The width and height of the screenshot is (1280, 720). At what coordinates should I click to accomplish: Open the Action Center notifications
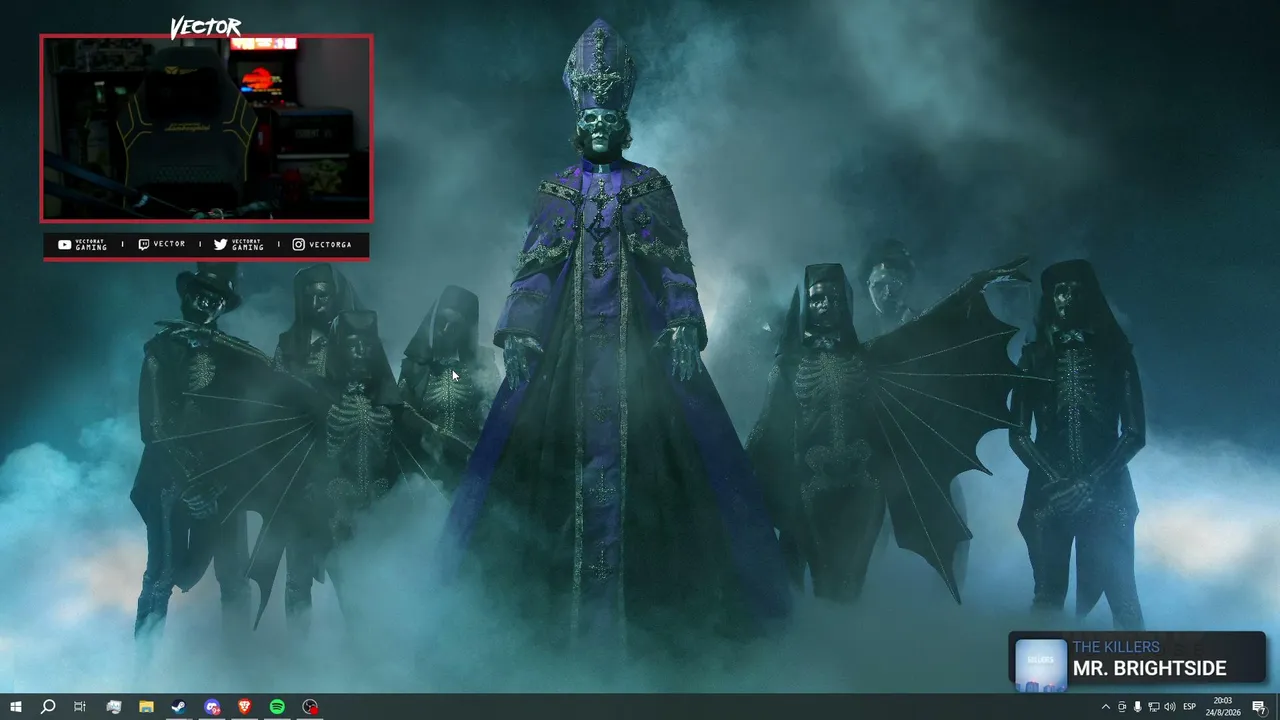1259,707
